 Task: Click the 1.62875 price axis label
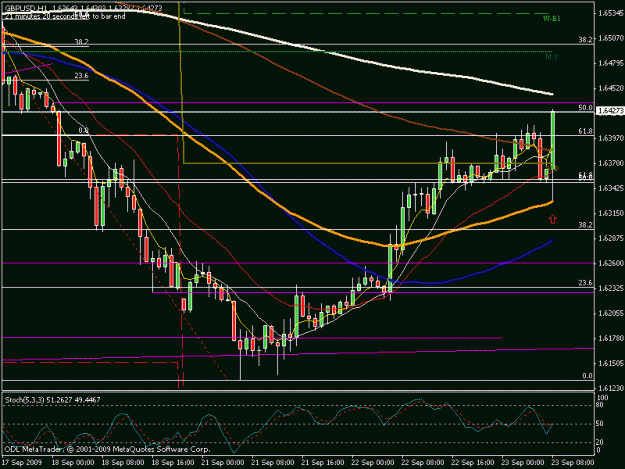[x=610, y=238]
